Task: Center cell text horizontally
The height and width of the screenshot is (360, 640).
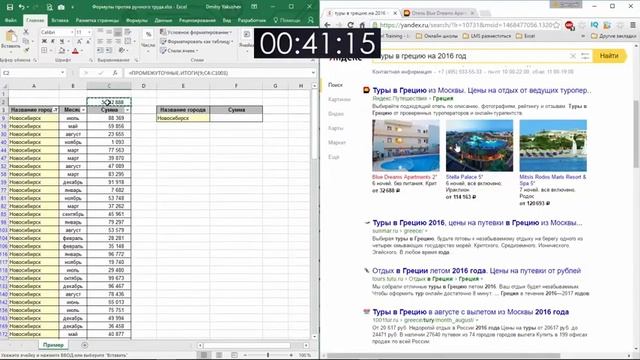Action: [109, 41]
